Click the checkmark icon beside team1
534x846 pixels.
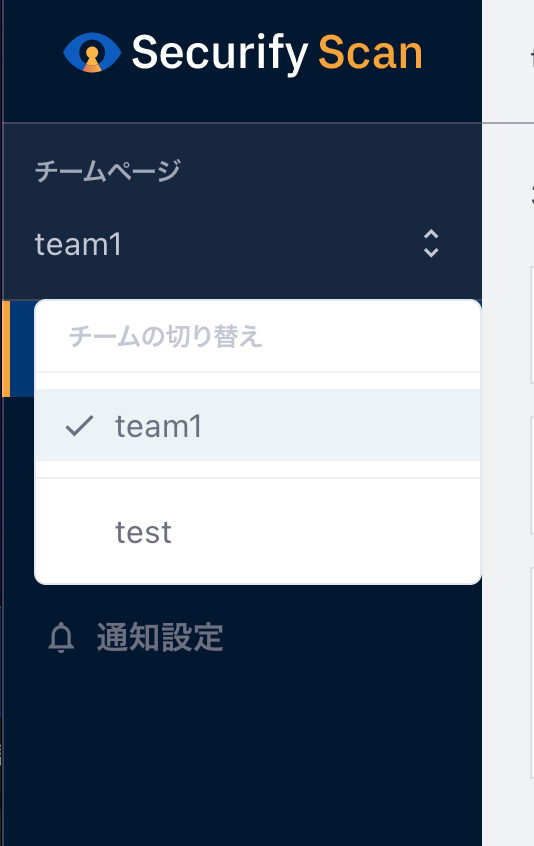tap(79, 426)
